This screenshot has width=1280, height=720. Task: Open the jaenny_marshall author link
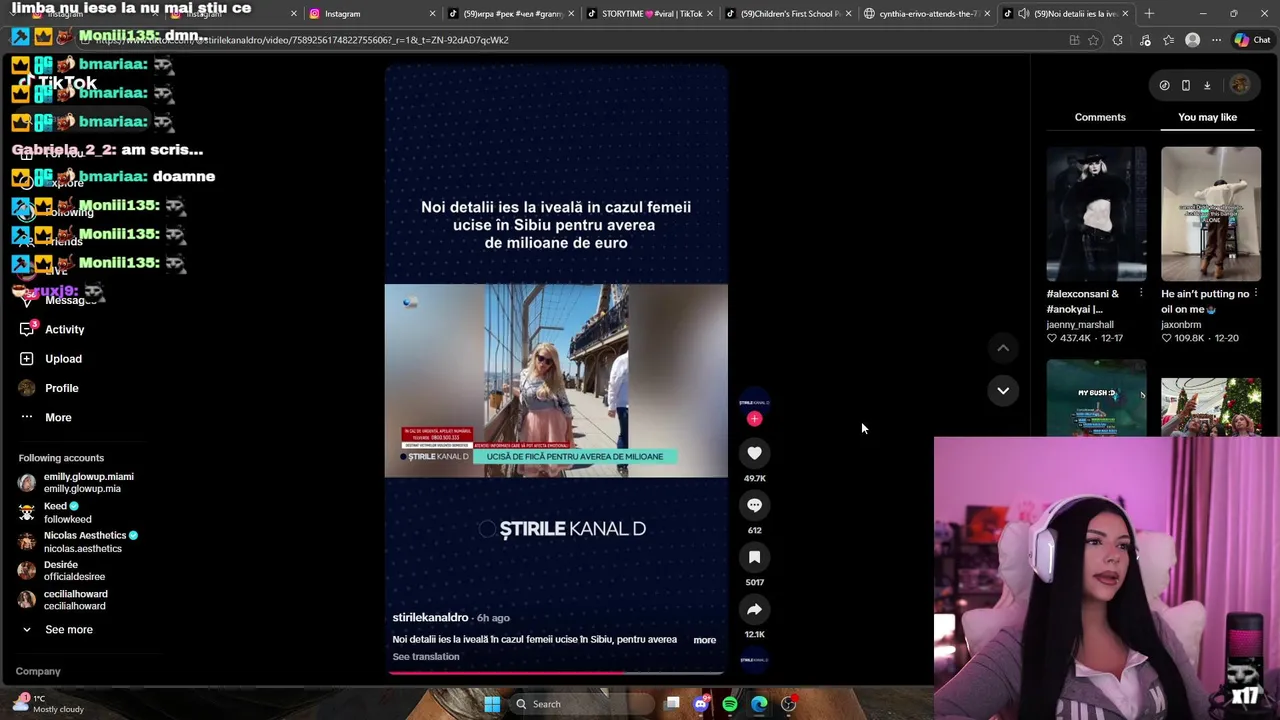point(1080,325)
